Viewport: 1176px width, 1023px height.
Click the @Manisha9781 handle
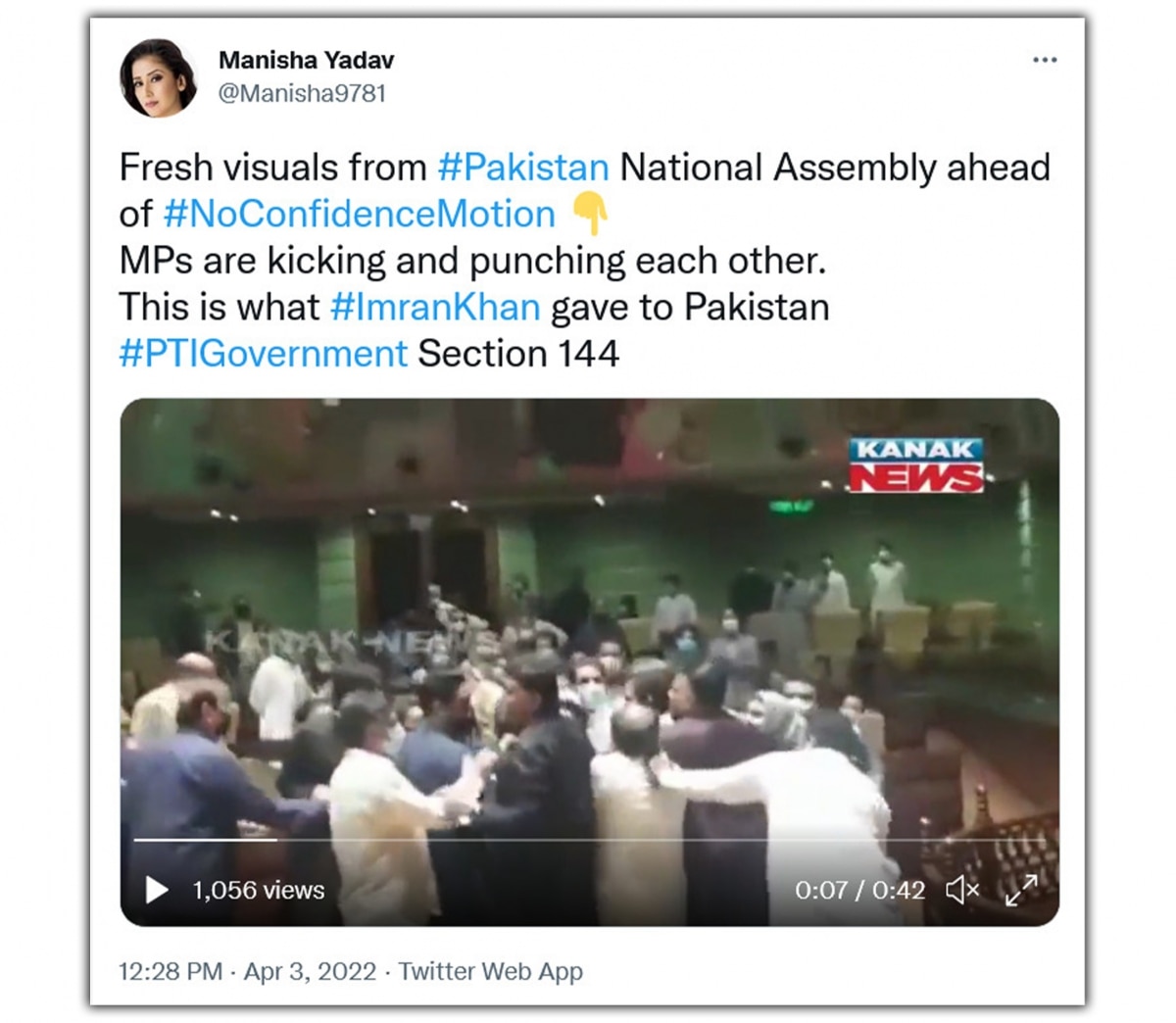pos(302,93)
